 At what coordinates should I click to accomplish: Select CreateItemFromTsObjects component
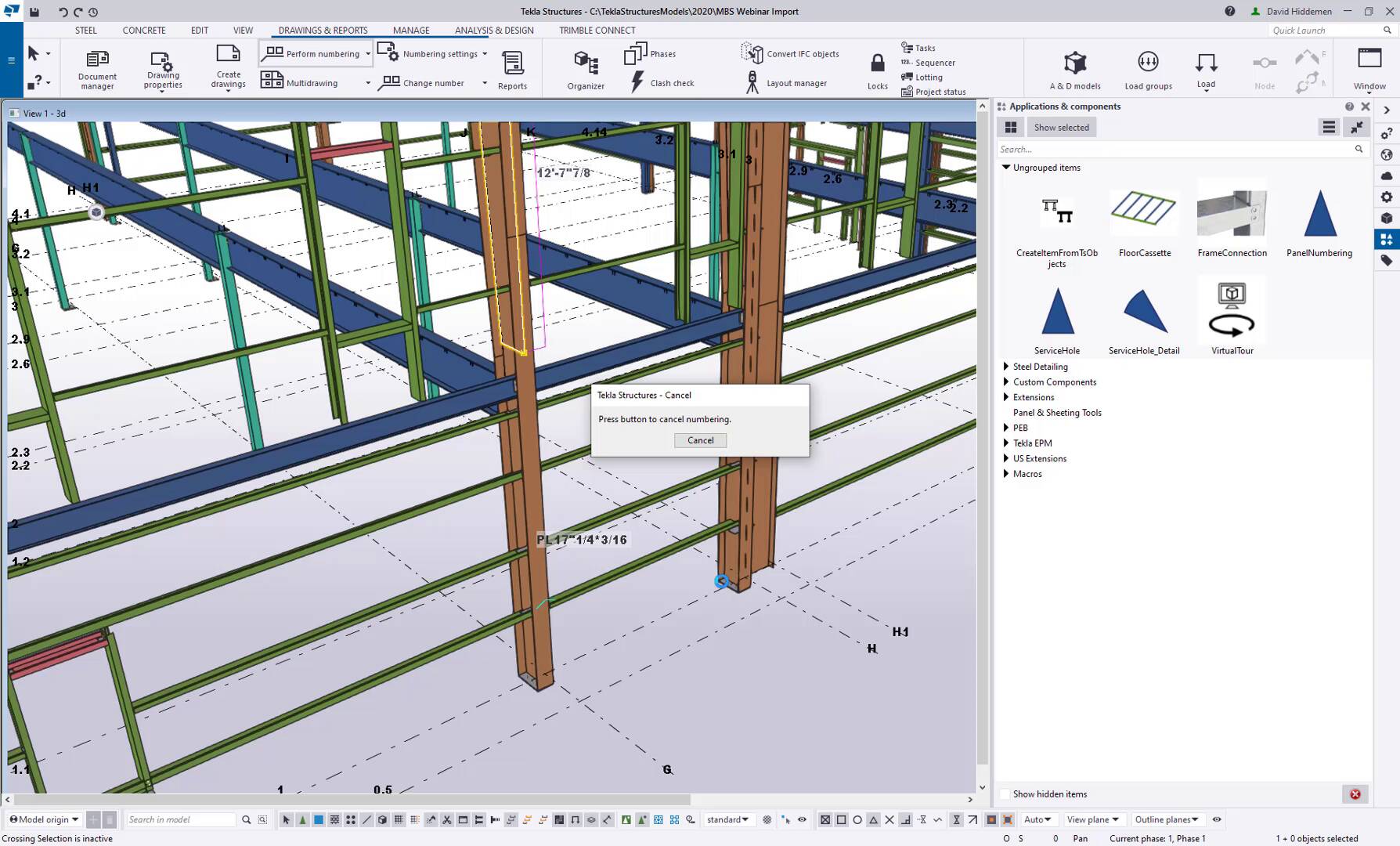coord(1057,229)
